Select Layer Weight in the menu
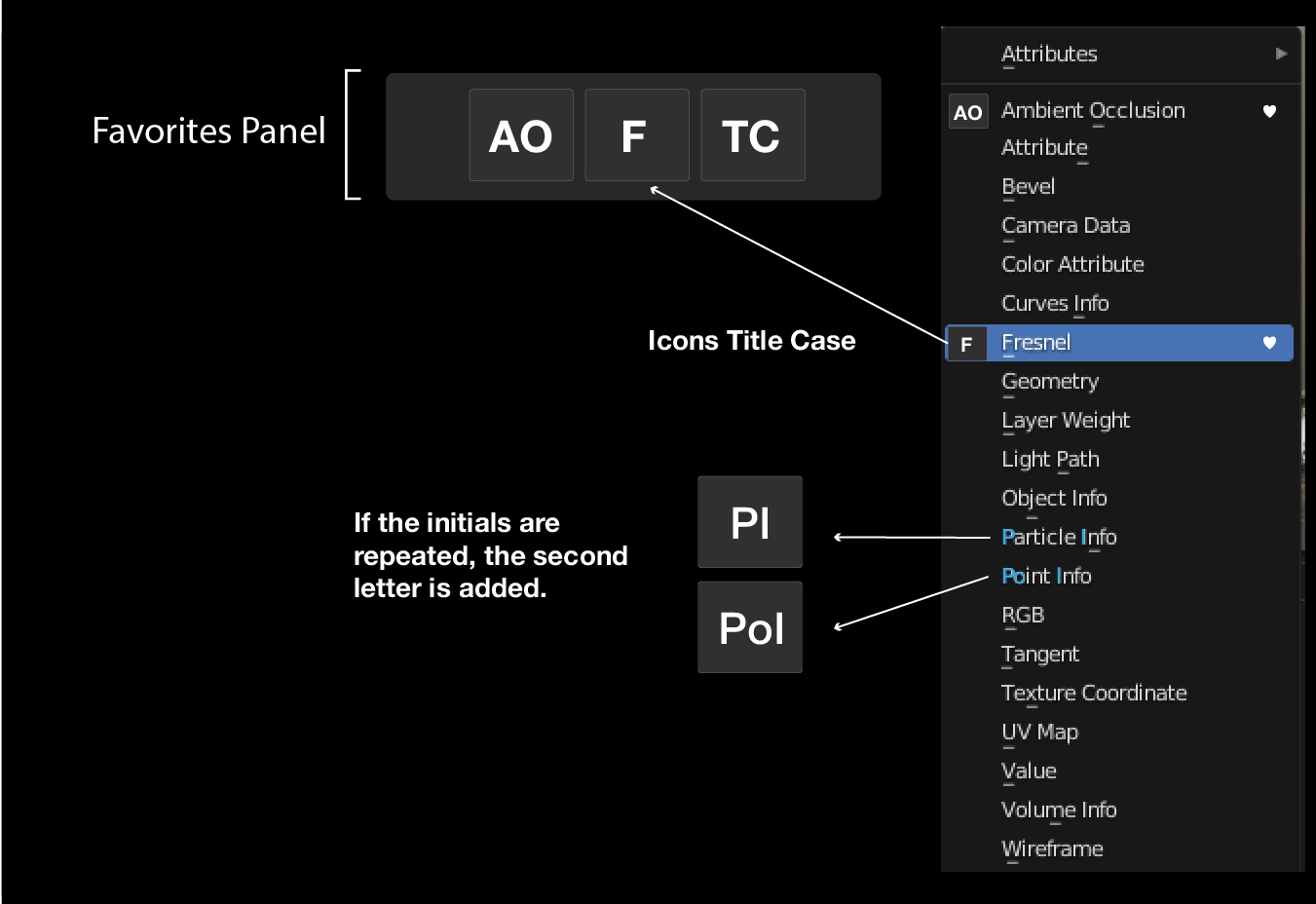Screen dimensions: 1316x904 coord(1120,420)
